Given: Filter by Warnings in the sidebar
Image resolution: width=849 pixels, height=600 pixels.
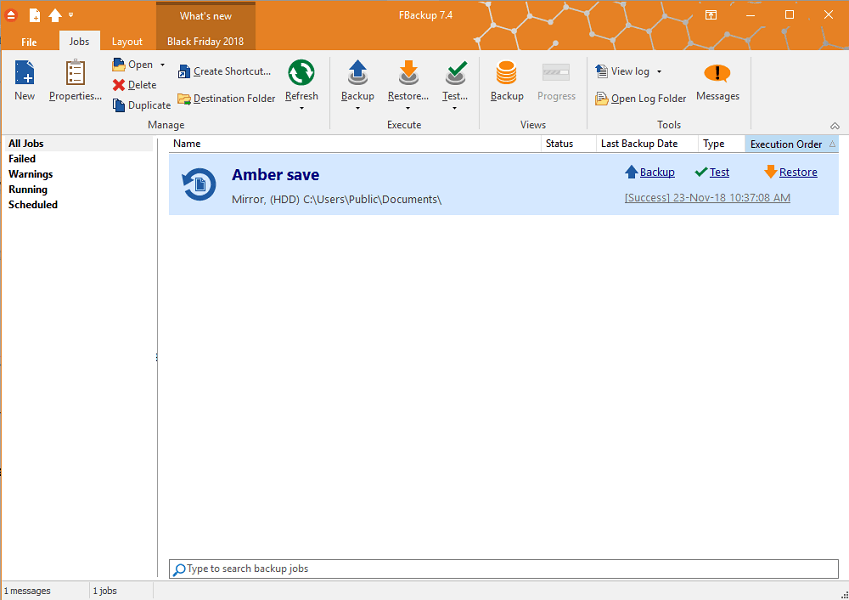Looking at the screenshot, I should click(30, 174).
